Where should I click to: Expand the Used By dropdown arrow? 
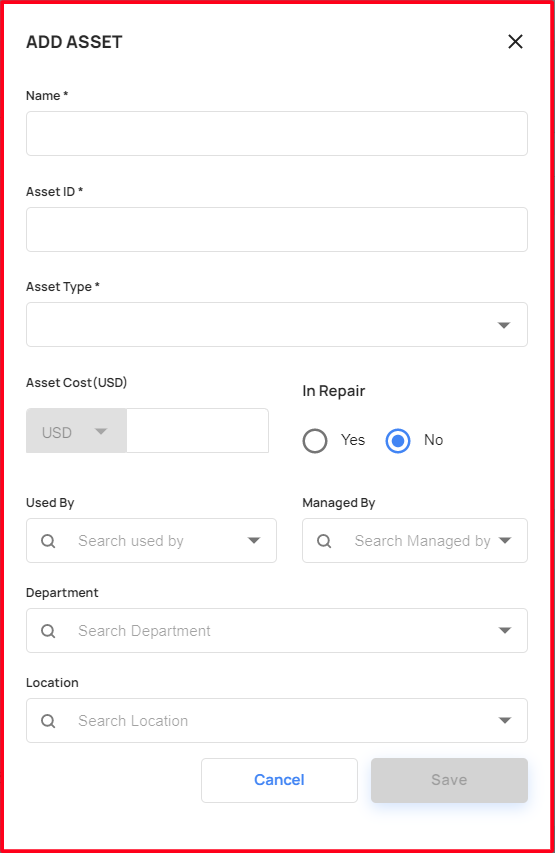click(254, 540)
